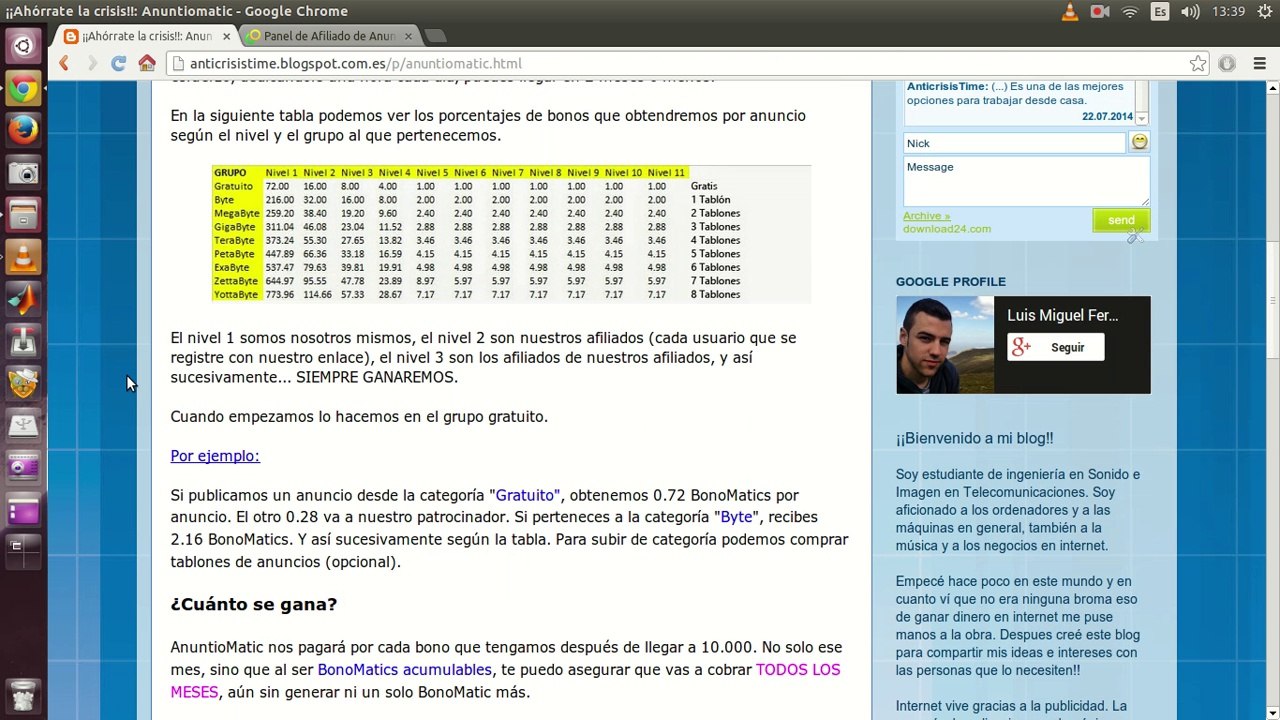1280x720 pixels.
Task: Click the 'TODOS LOS MESES' link
Action: [x=505, y=681]
